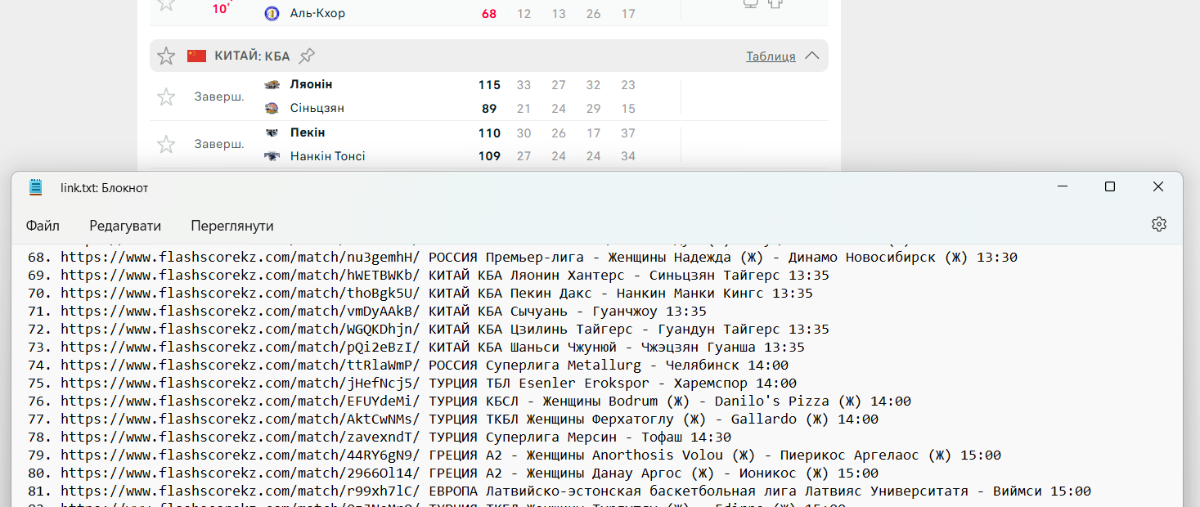The width and height of the screenshot is (1200, 507).
Task: Click the Аль-Хор team logo
Action: [272, 14]
